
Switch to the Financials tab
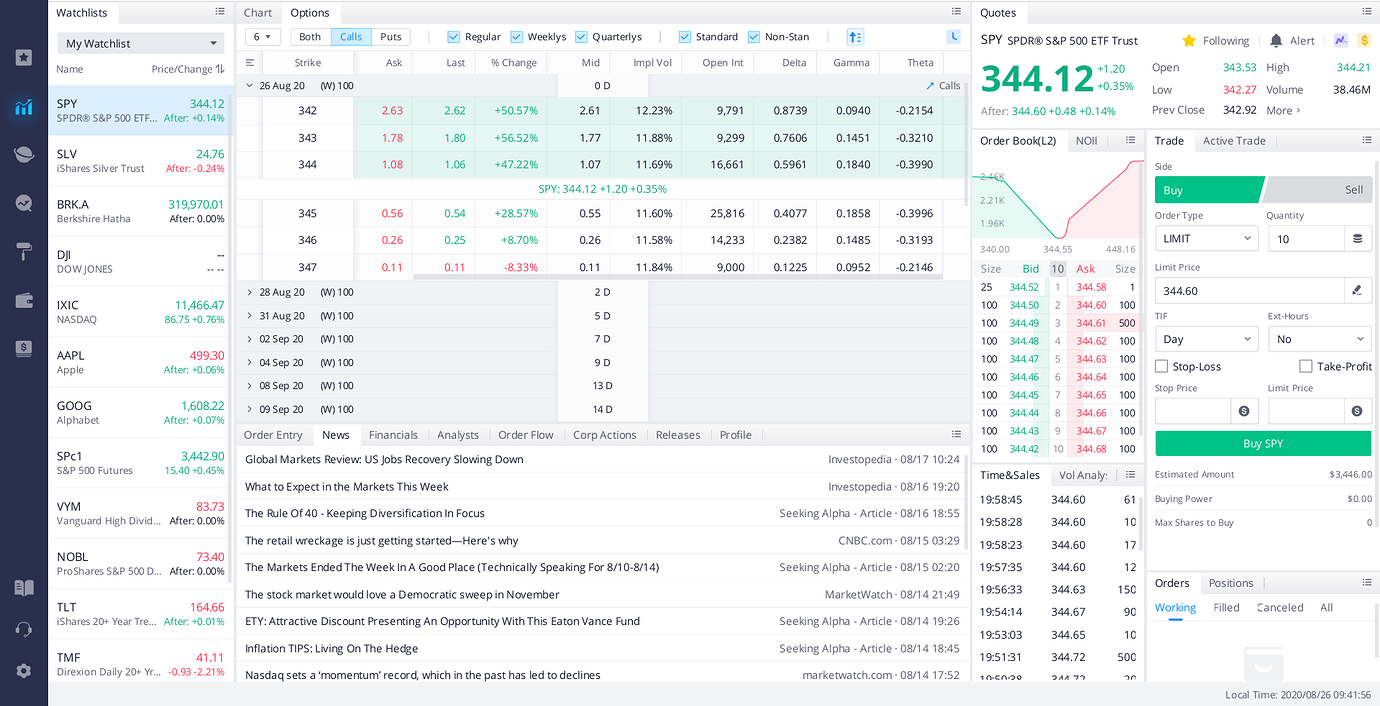click(x=393, y=435)
